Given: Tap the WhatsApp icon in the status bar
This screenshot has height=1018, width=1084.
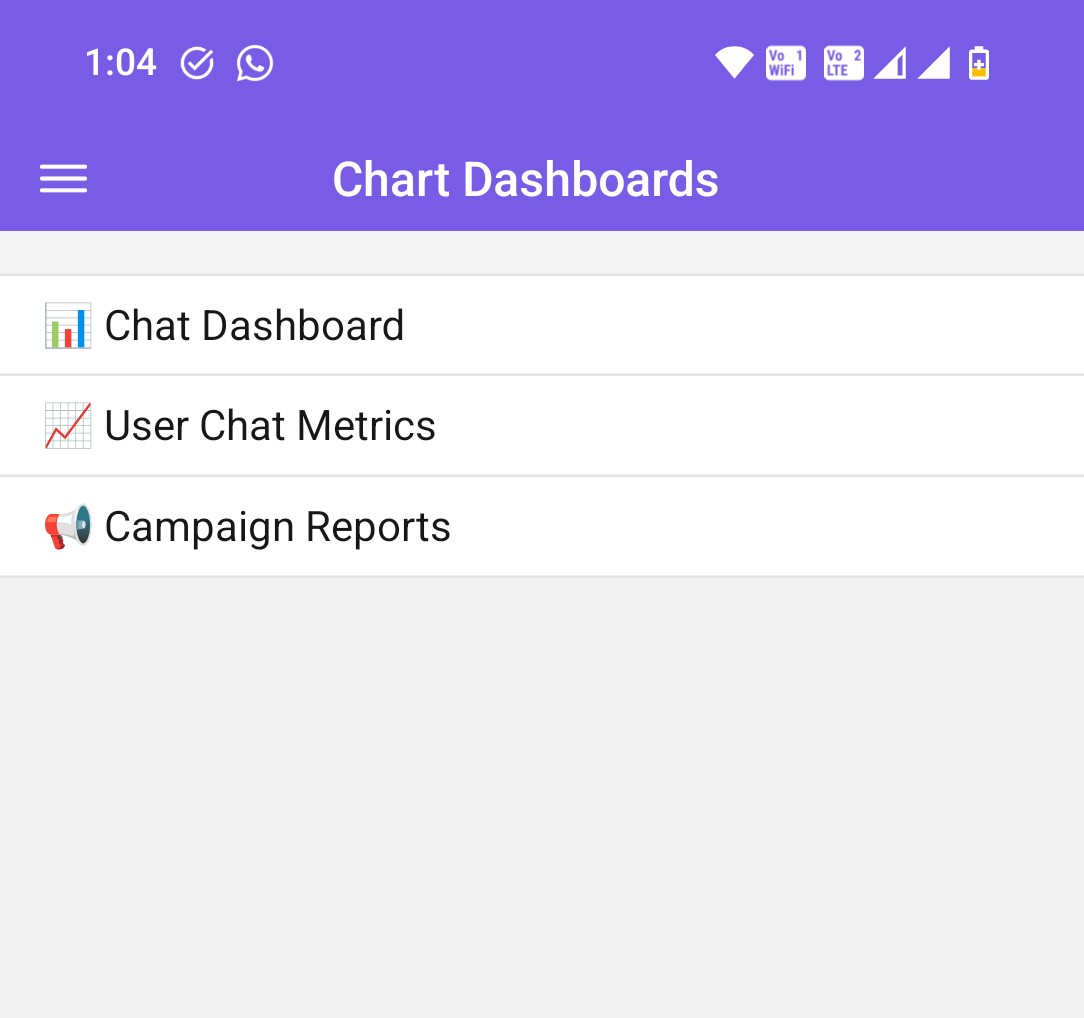Looking at the screenshot, I should coord(256,62).
